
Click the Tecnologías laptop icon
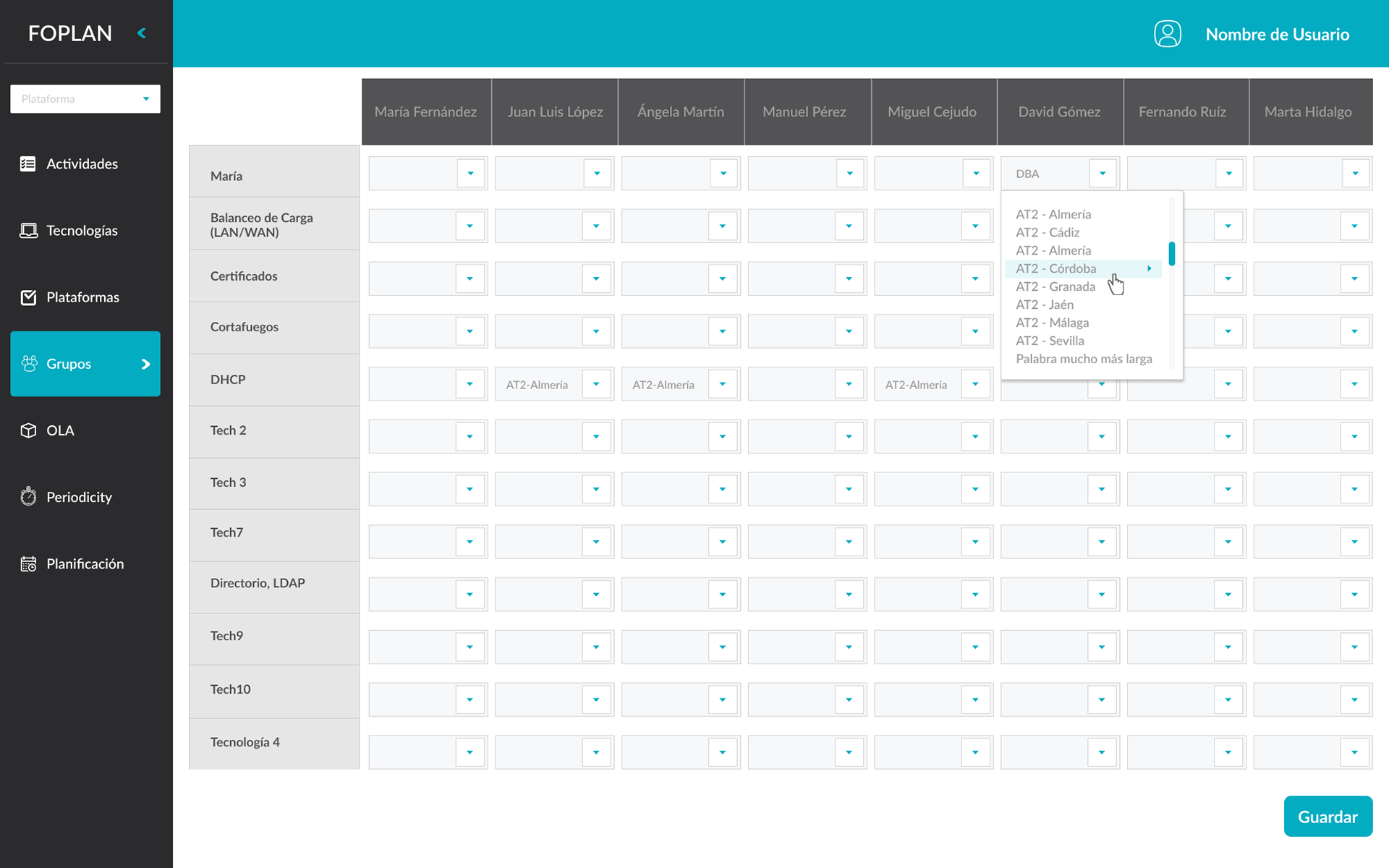click(28, 231)
